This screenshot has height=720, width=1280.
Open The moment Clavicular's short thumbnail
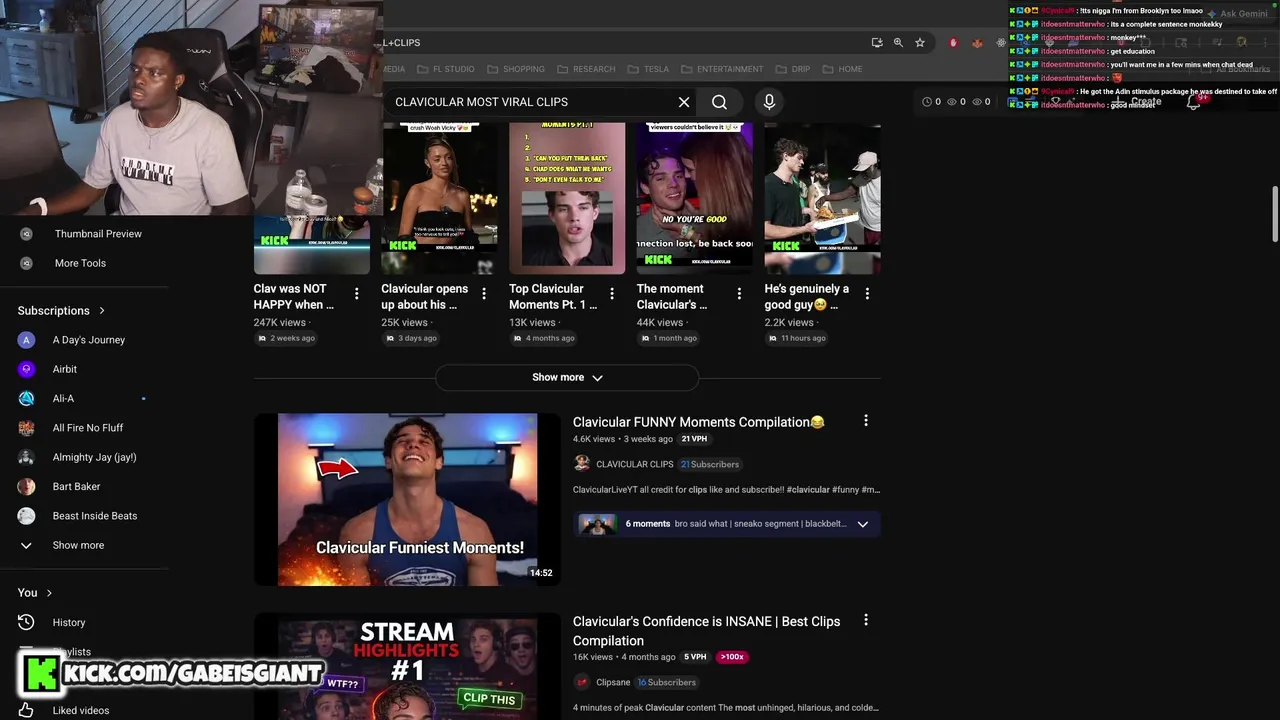coord(695,198)
